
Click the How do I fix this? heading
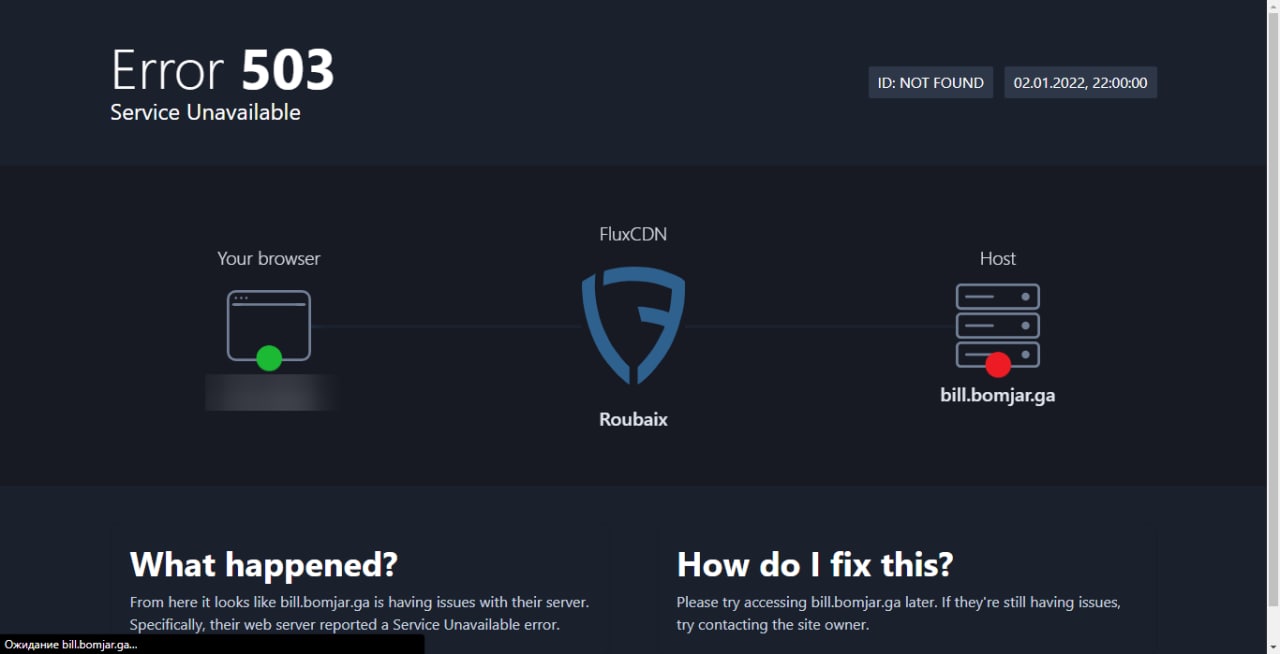(x=815, y=565)
